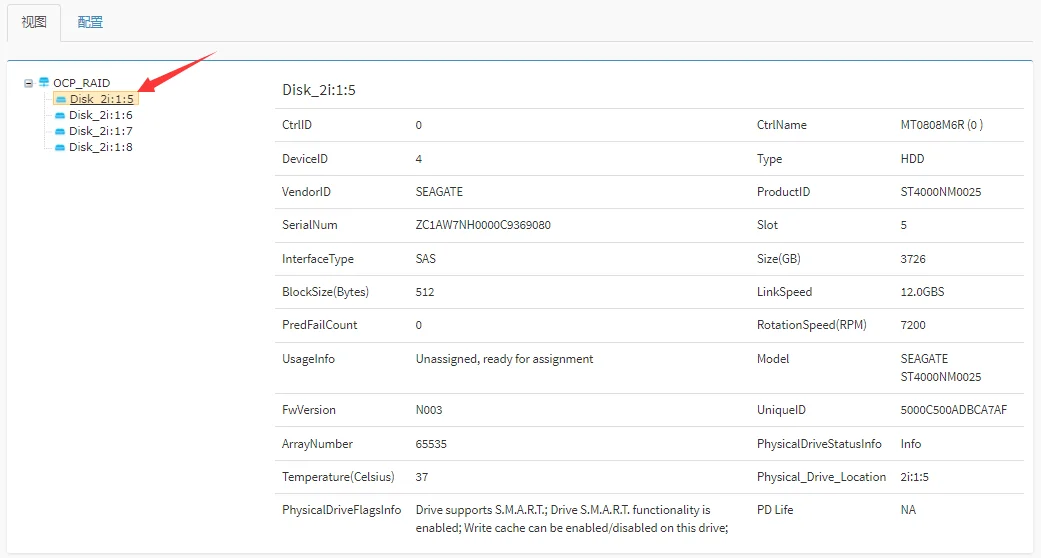Click the PredFailCount label
The width and height of the screenshot is (1041, 558).
coord(319,326)
